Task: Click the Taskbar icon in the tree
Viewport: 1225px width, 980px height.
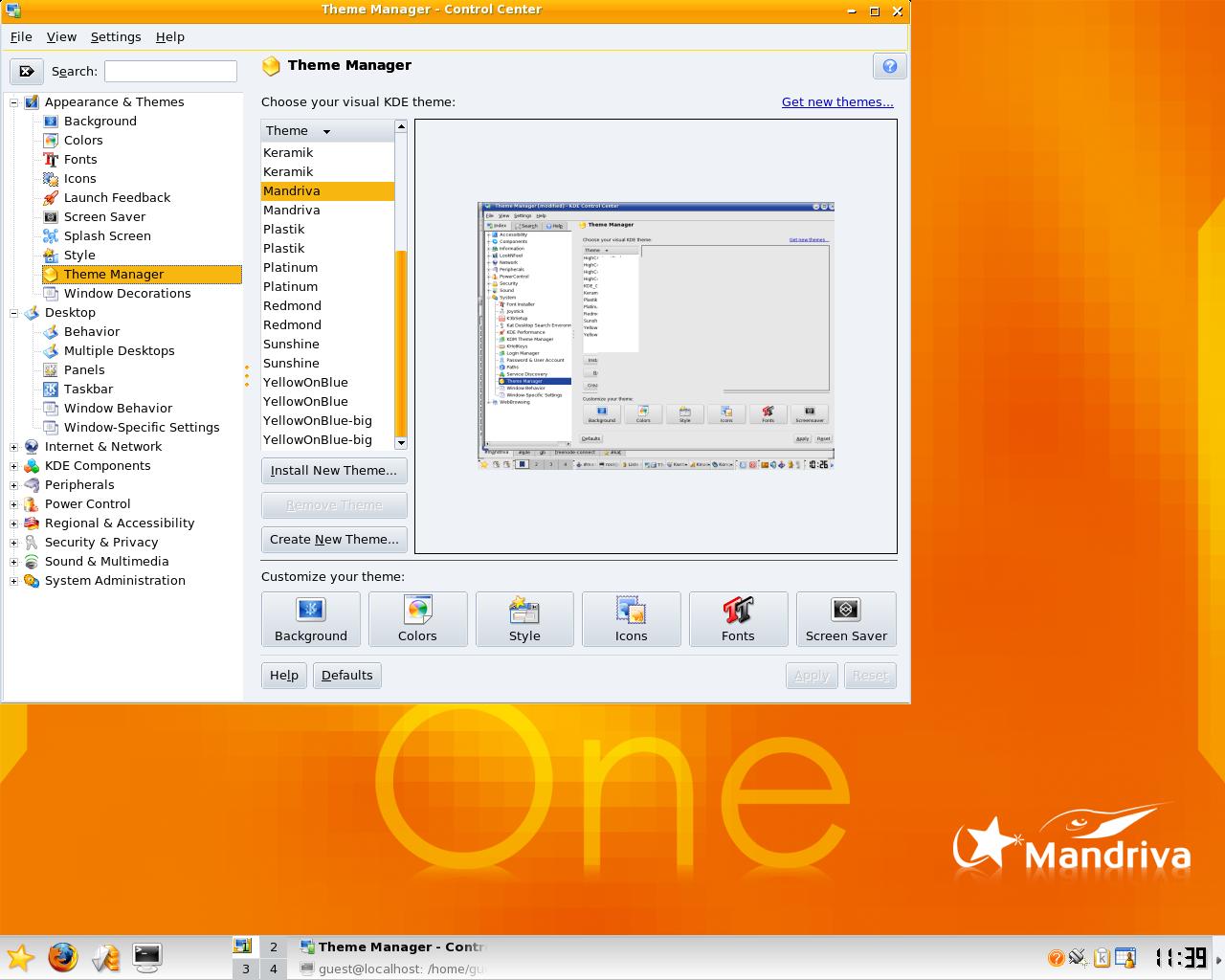Action: [x=51, y=390]
